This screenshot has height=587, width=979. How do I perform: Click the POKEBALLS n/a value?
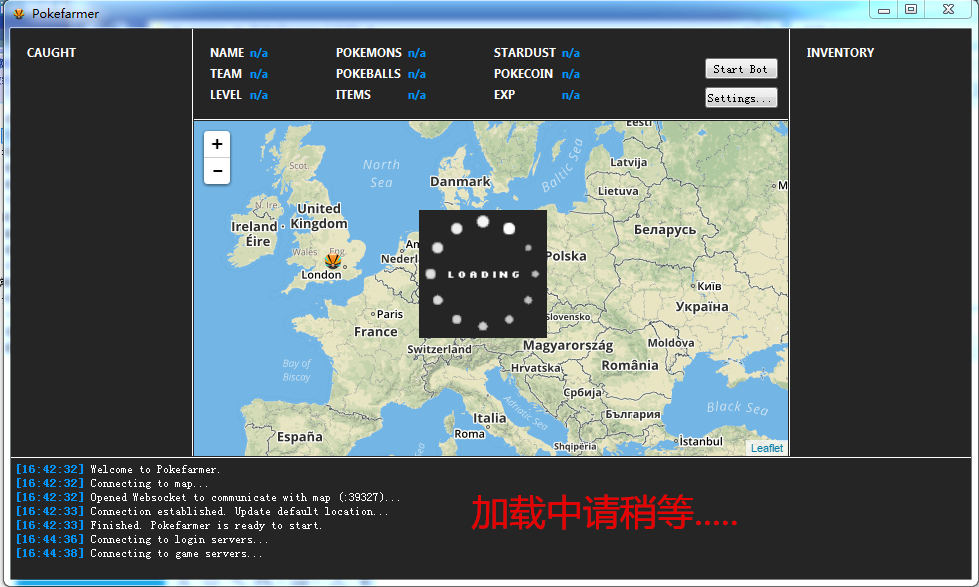(416, 74)
